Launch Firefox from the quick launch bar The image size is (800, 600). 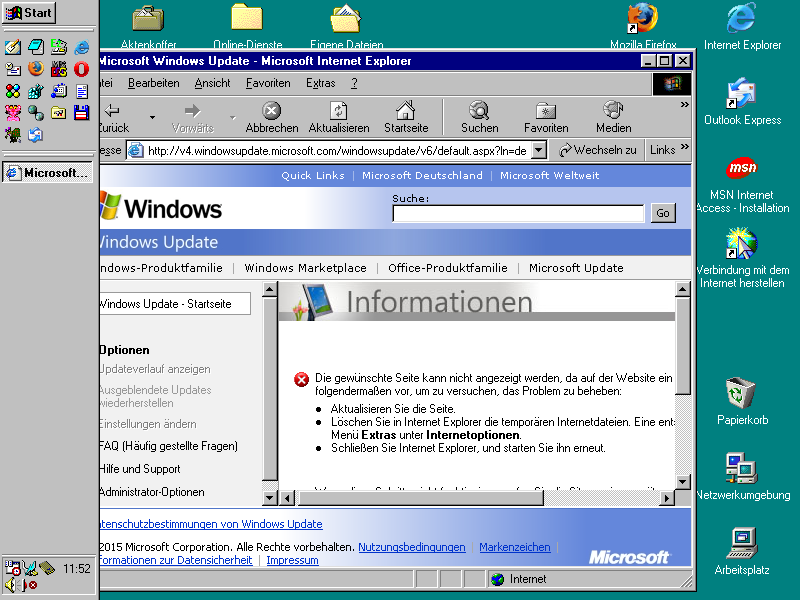pos(36,68)
